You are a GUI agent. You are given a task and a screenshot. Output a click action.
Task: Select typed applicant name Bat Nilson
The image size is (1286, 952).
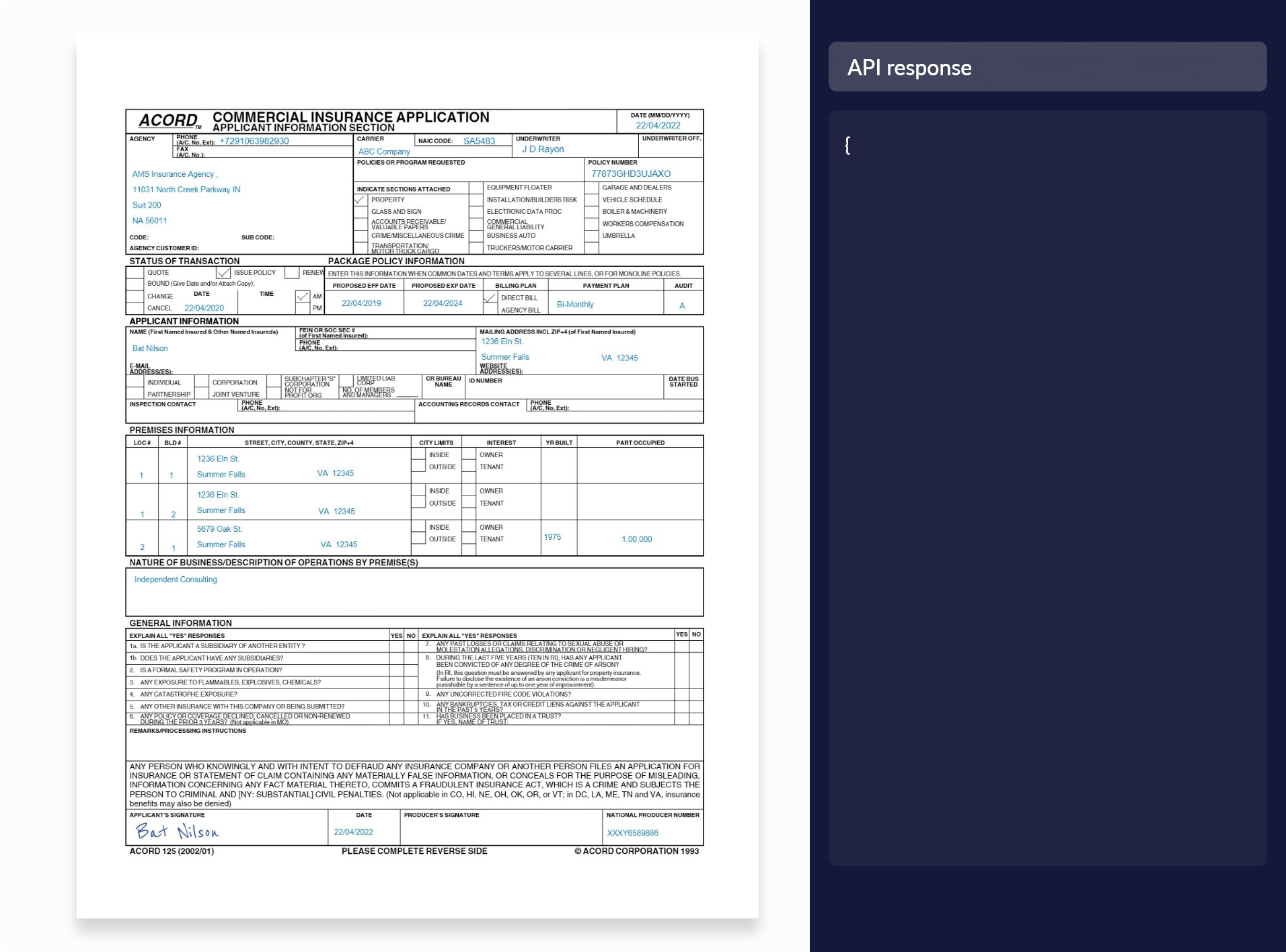tap(150, 348)
